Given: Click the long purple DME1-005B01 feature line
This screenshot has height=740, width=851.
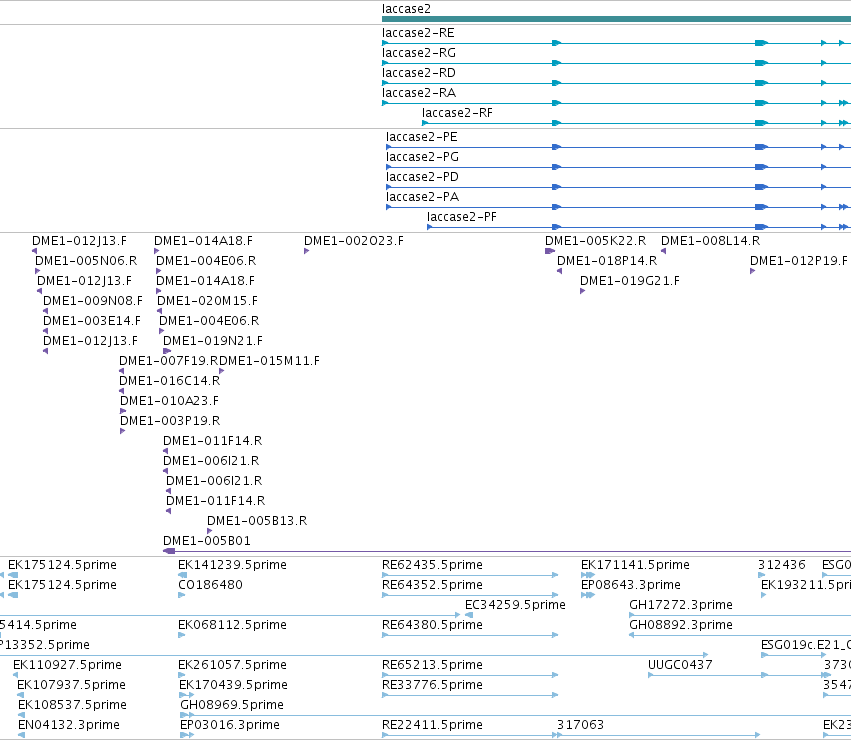Looking at the screenshot, I should point(507,552).
